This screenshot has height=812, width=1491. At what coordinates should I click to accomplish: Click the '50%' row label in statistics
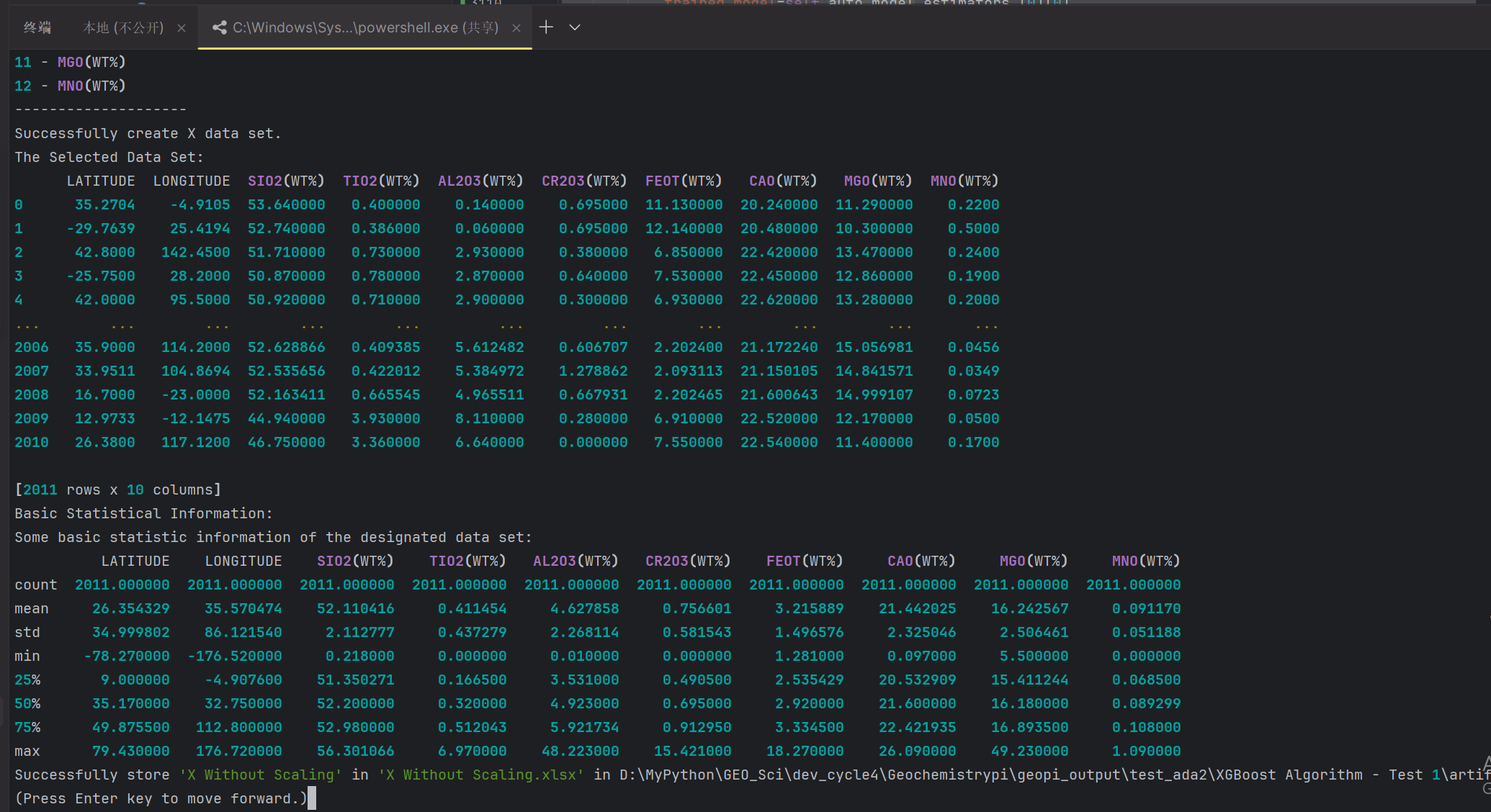coord(27,703)
